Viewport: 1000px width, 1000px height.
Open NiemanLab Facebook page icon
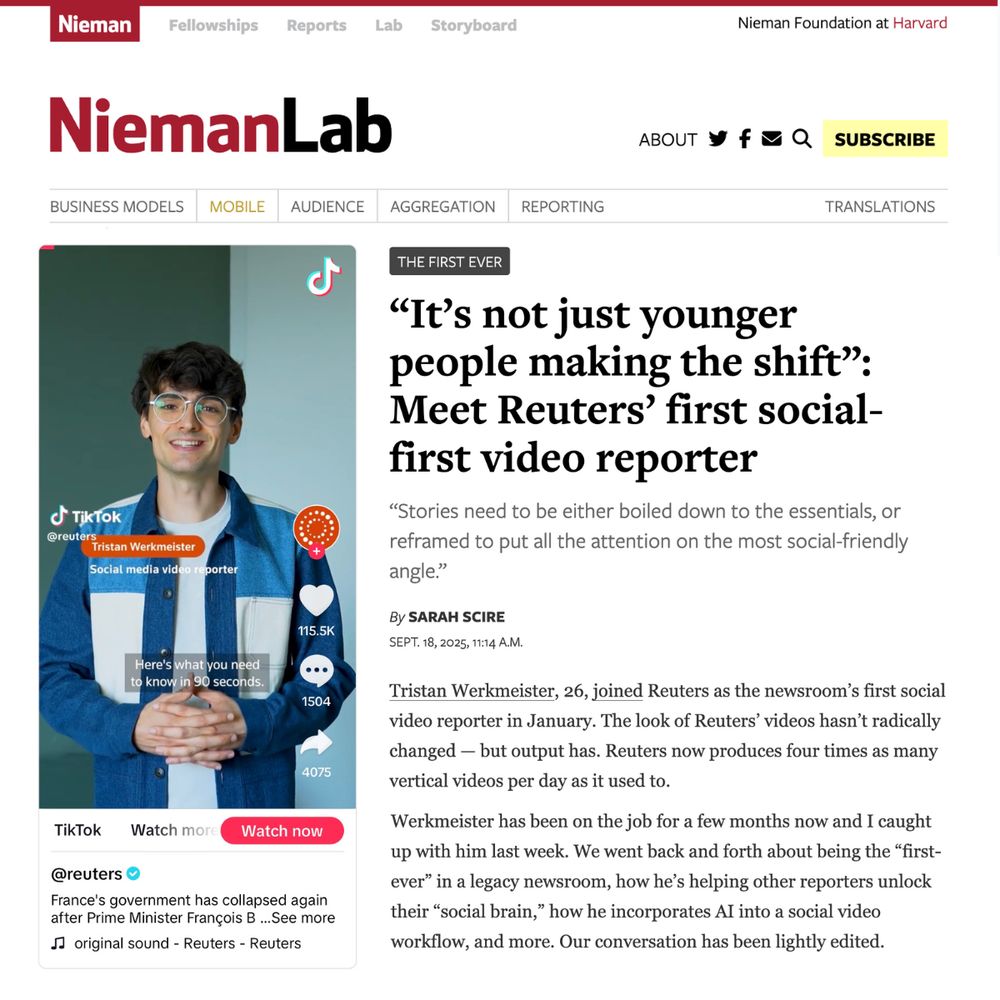coord(744,138)
